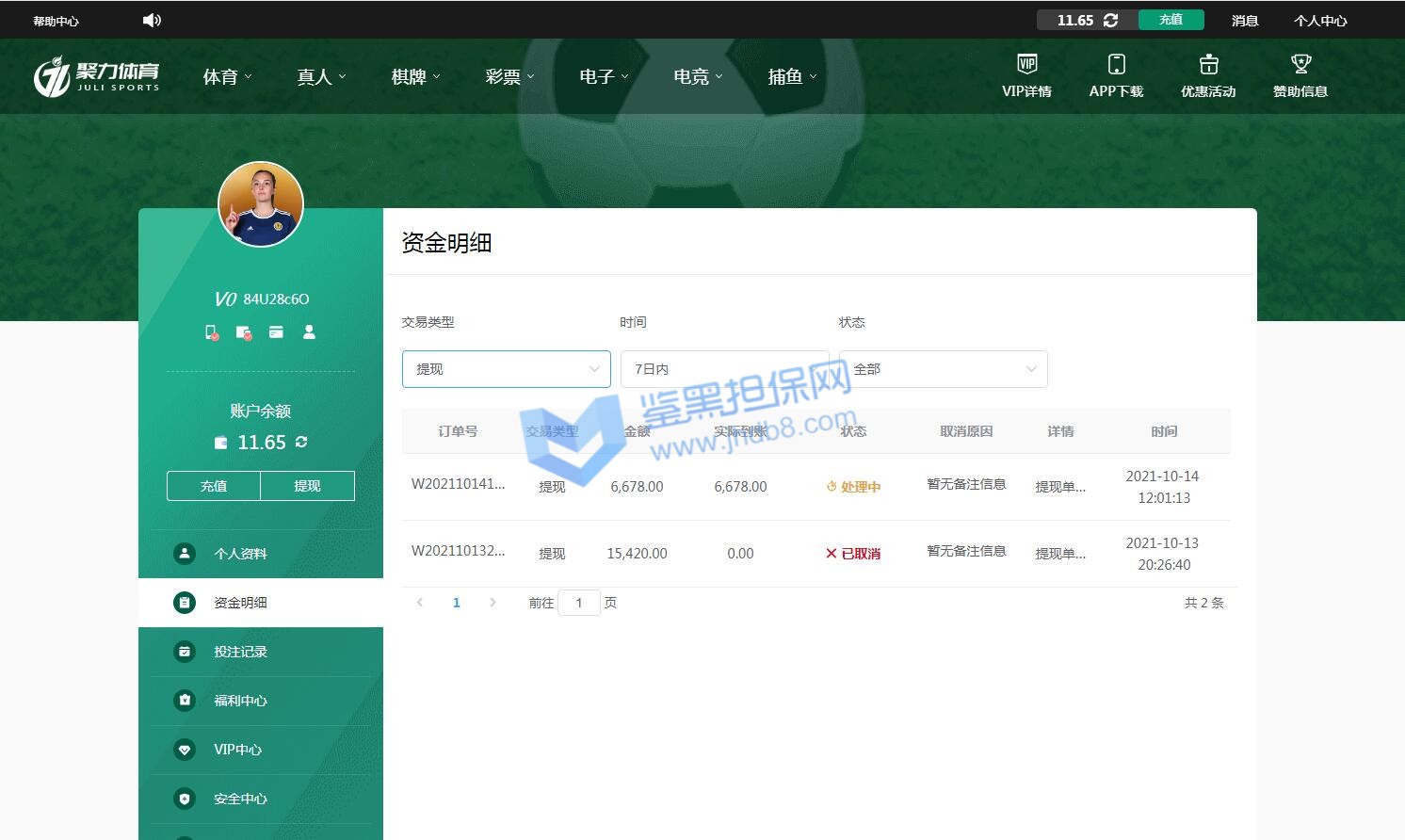Open 优惠活动 gift icon
The image size is (1405, 840).
1208,64
